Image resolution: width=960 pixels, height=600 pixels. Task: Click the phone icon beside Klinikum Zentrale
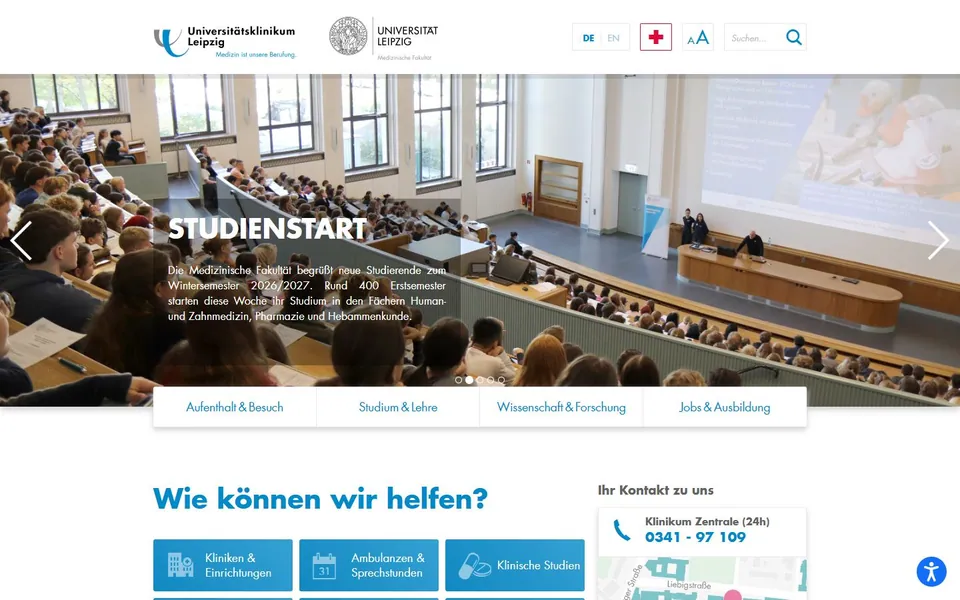click(x=622, y=530)
